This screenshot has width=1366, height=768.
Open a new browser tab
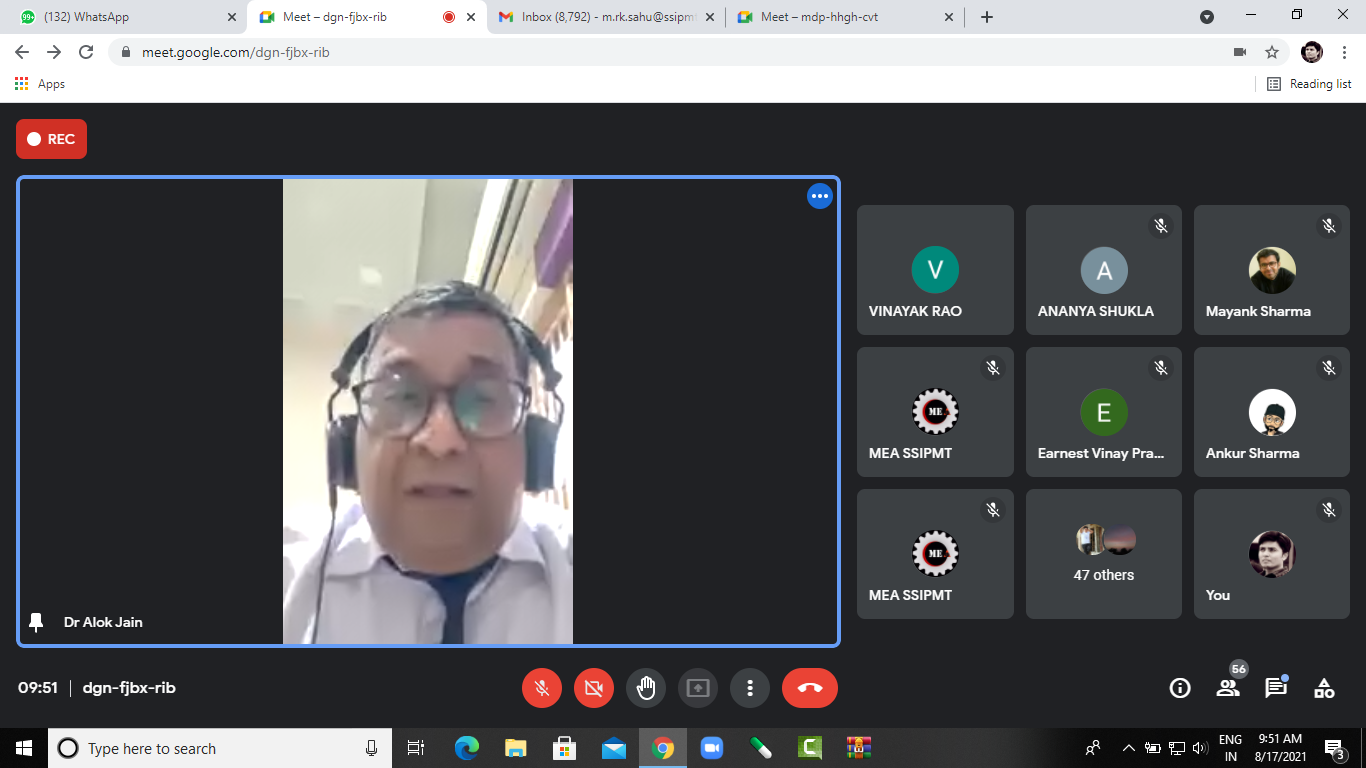pyautogui.click(x=987, y=17)
